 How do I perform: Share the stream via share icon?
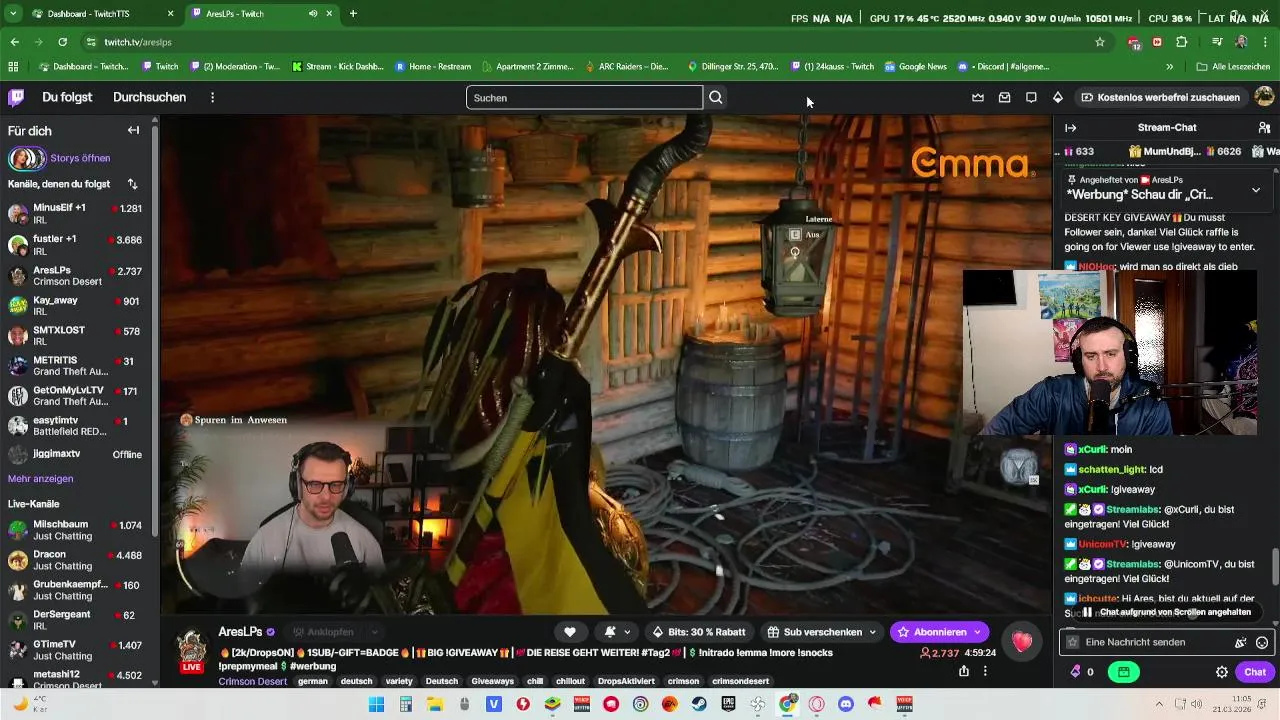pos(964,671)
